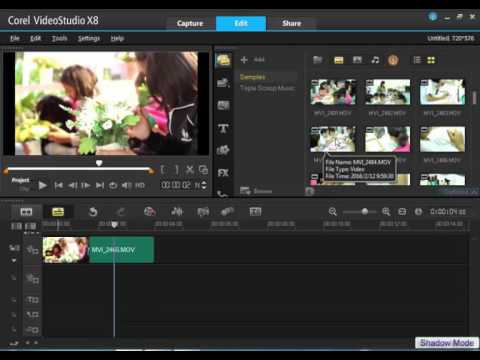
Task: Open the Sound Mixer
Action: [177, 212]
